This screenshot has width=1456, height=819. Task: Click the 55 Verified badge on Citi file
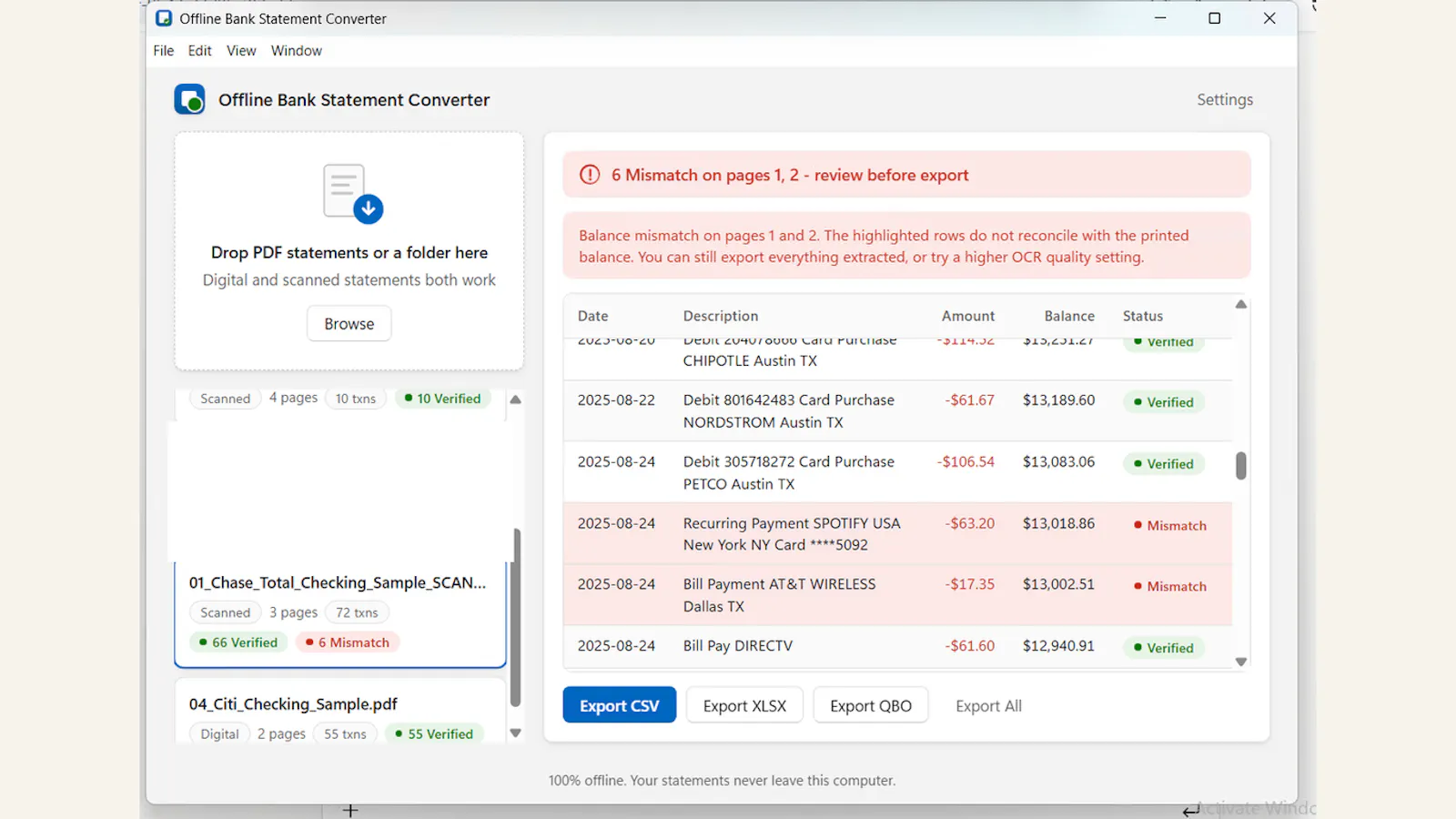click(x=435, y=733)
